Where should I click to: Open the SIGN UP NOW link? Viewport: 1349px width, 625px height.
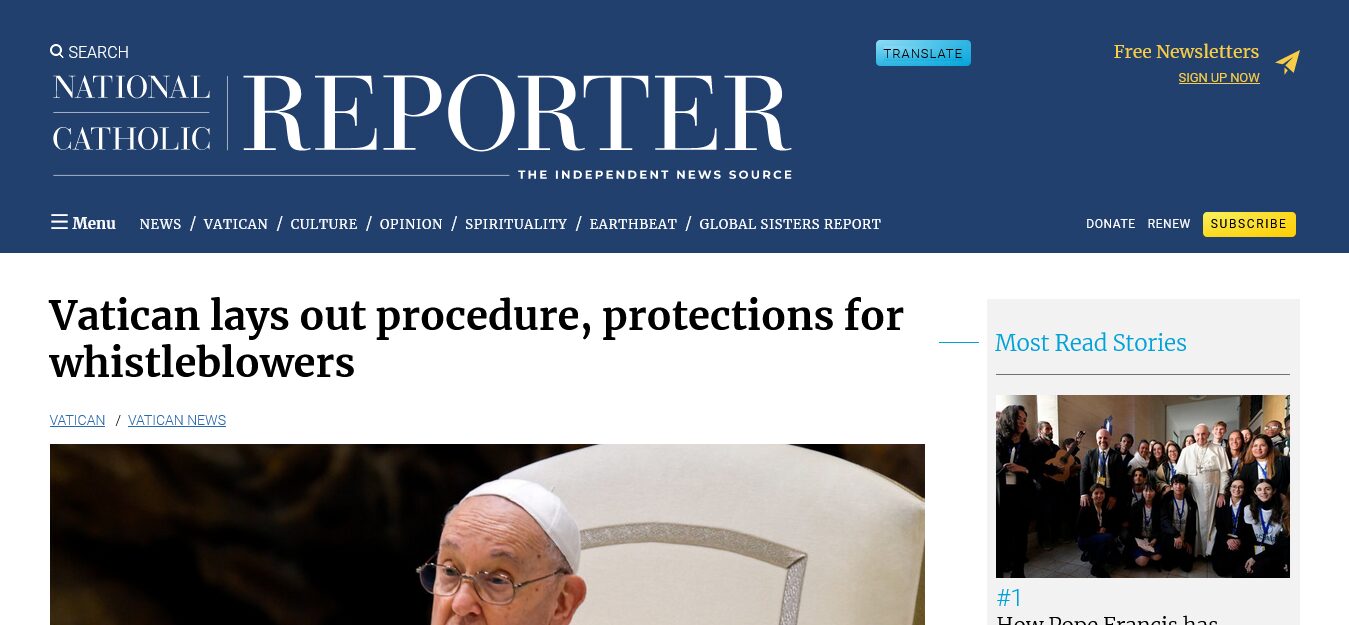(1219, 78)
